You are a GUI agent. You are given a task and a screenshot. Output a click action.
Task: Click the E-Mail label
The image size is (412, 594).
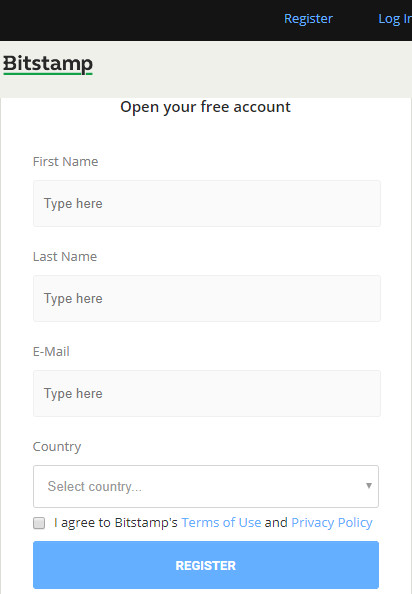[x=51, y=352]
